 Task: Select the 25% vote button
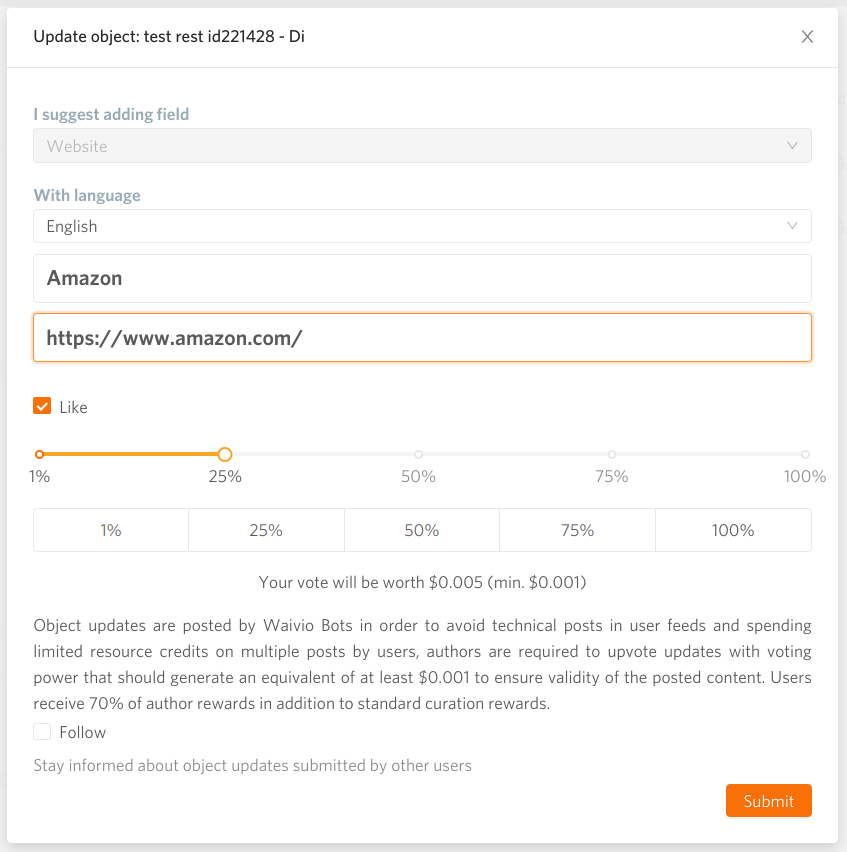coord(266,530)
